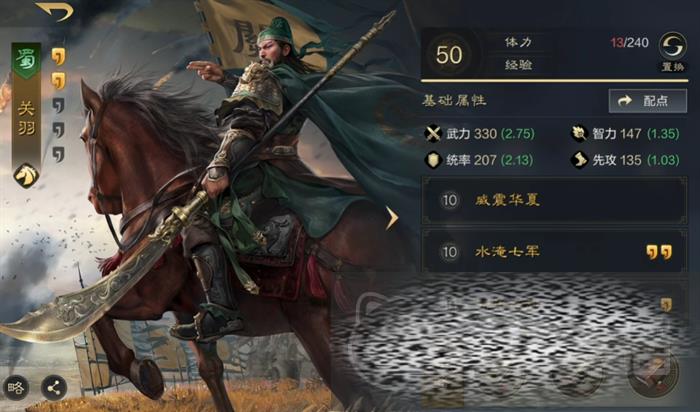Tap the green 蜀 faction badge
The height and width of the screenshot is (412, 700).
point(26,61)
